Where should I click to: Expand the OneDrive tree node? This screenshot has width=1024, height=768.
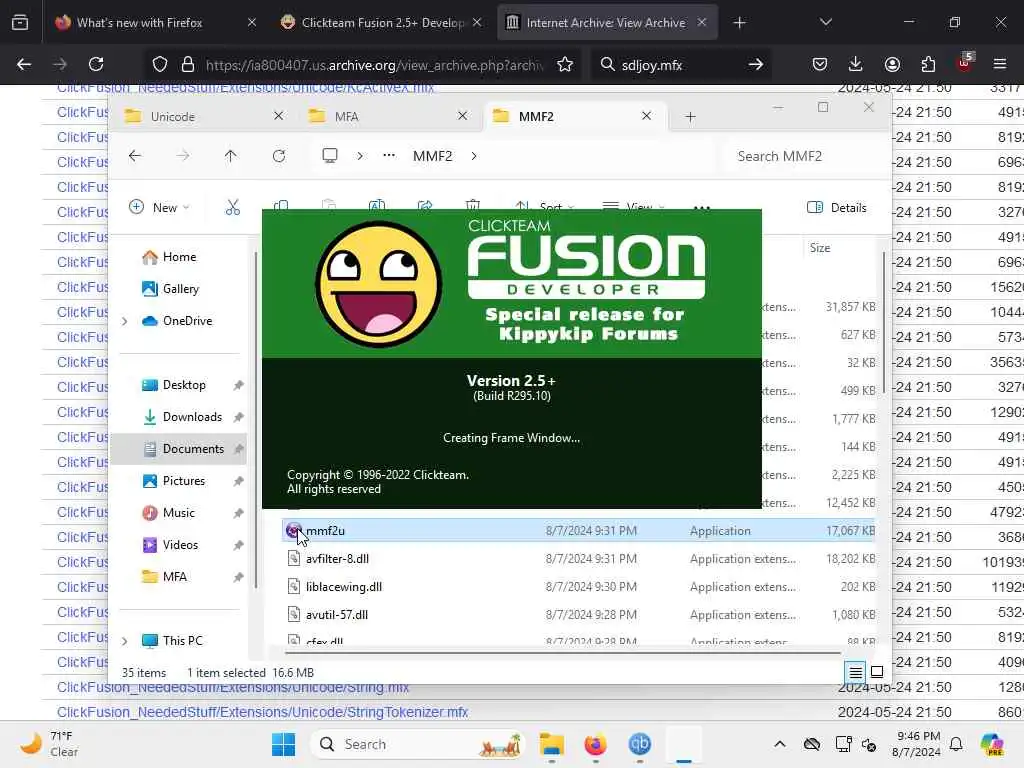[x=125, y=321]
